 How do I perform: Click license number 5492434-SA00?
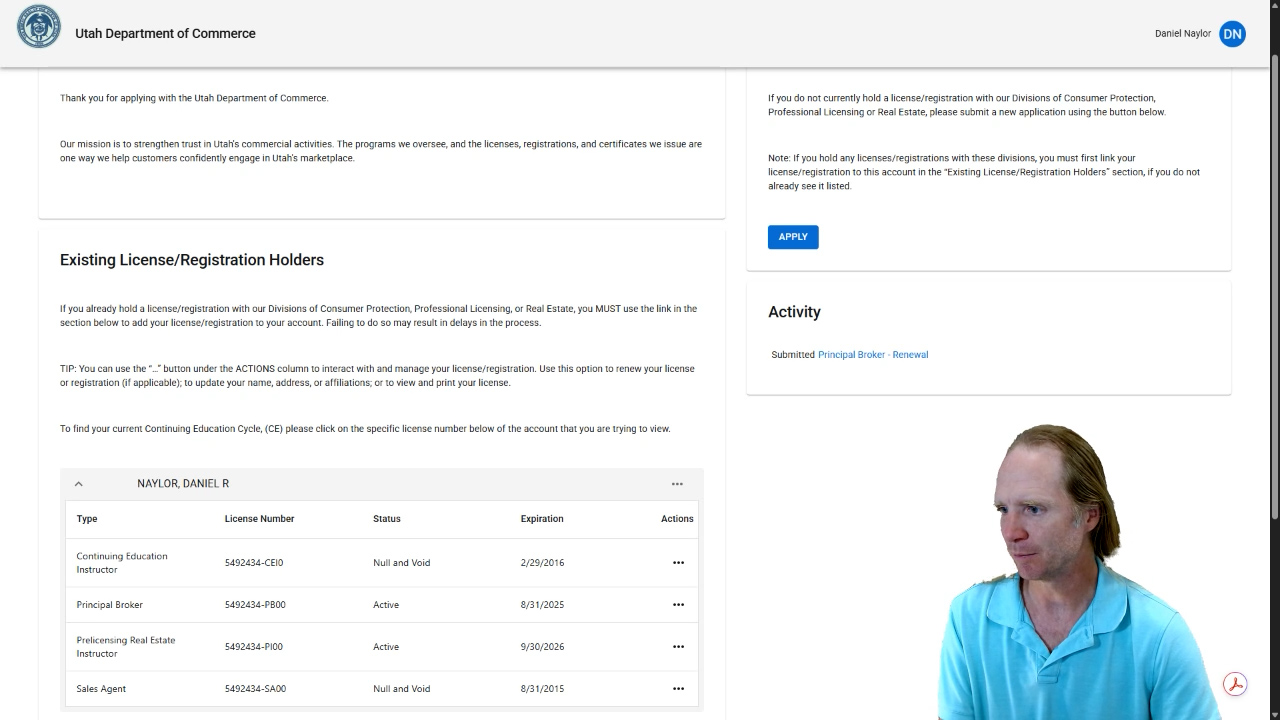click(255, 689)
